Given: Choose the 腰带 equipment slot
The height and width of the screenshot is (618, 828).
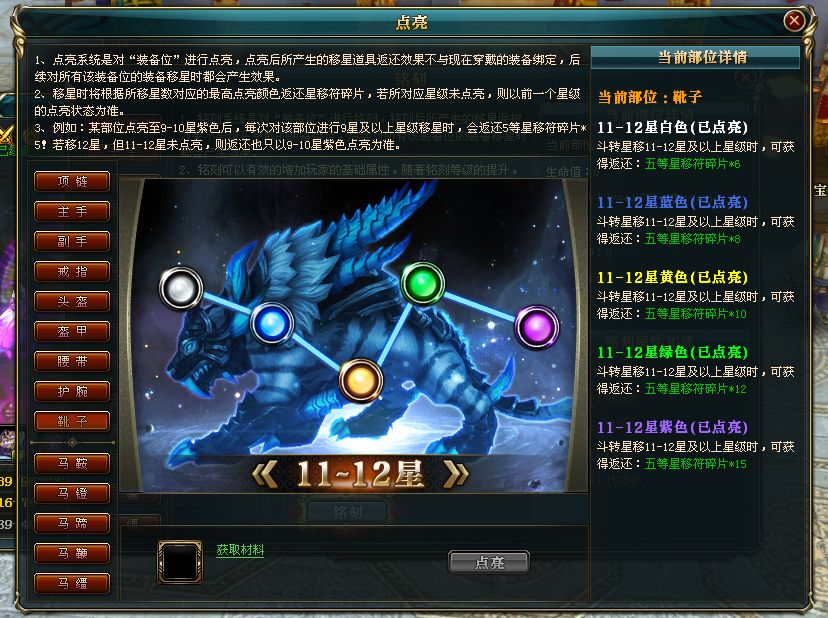Looking at the screenshot, I should (x=72, y=361).
